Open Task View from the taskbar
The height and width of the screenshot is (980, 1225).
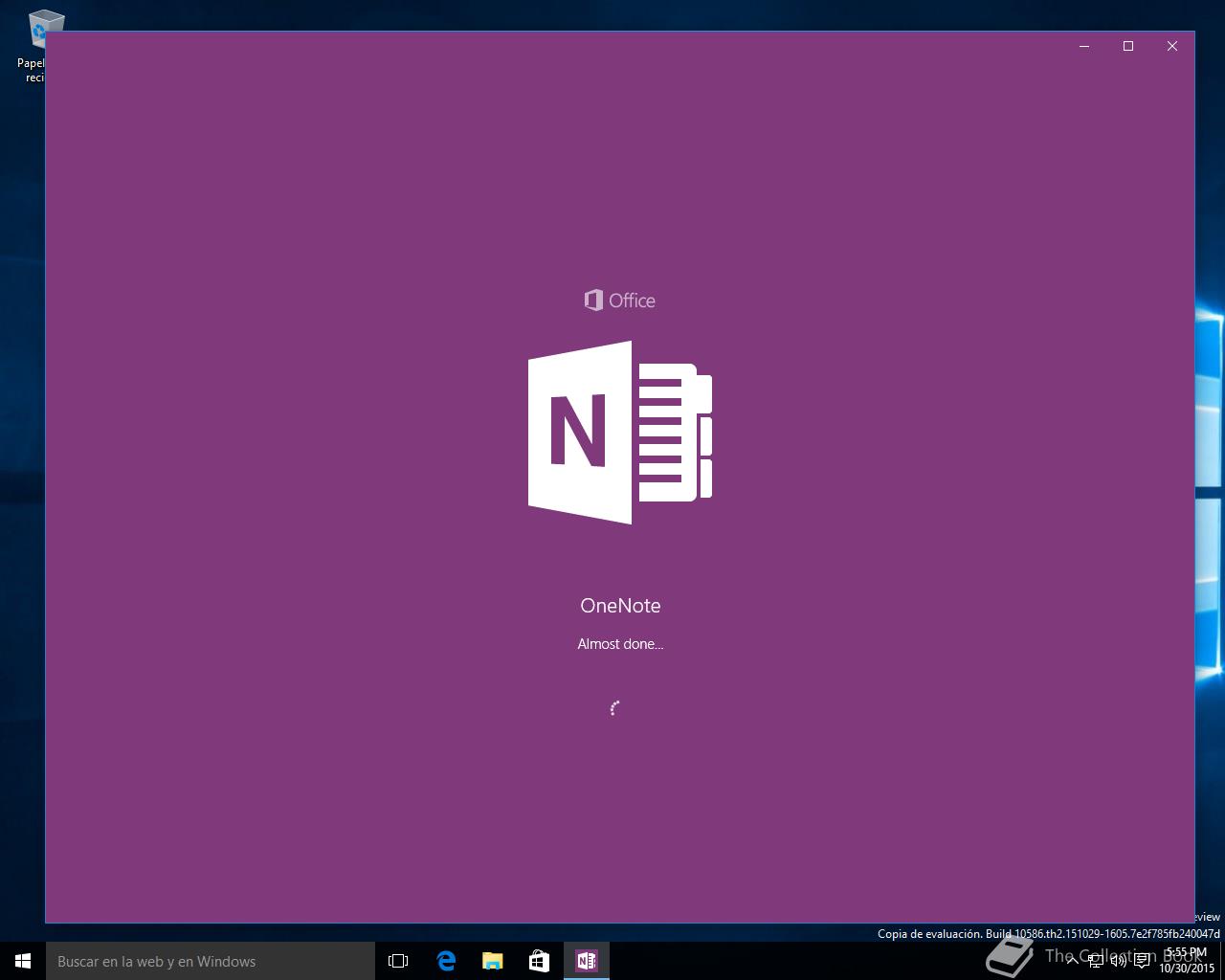(398, 961)
